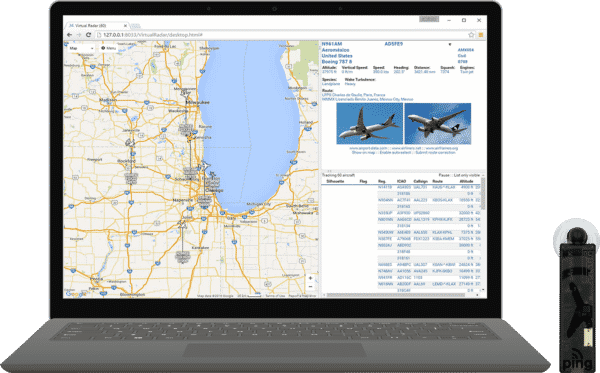
Task: Open the left Boeing 787 photo thumbnail
Action: (x=369, y=124)
